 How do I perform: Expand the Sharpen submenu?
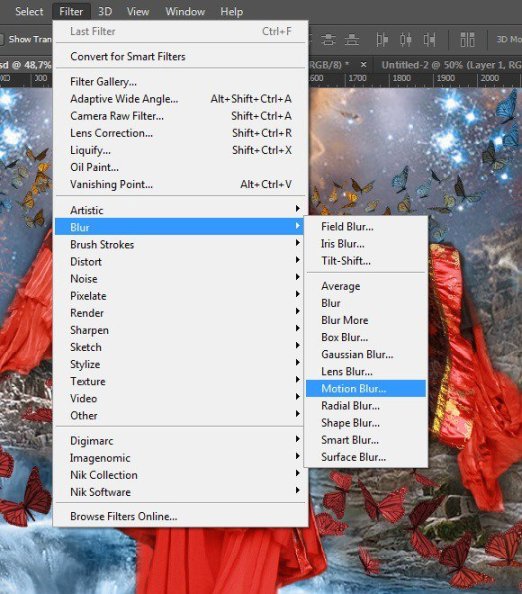pos(180,330)
